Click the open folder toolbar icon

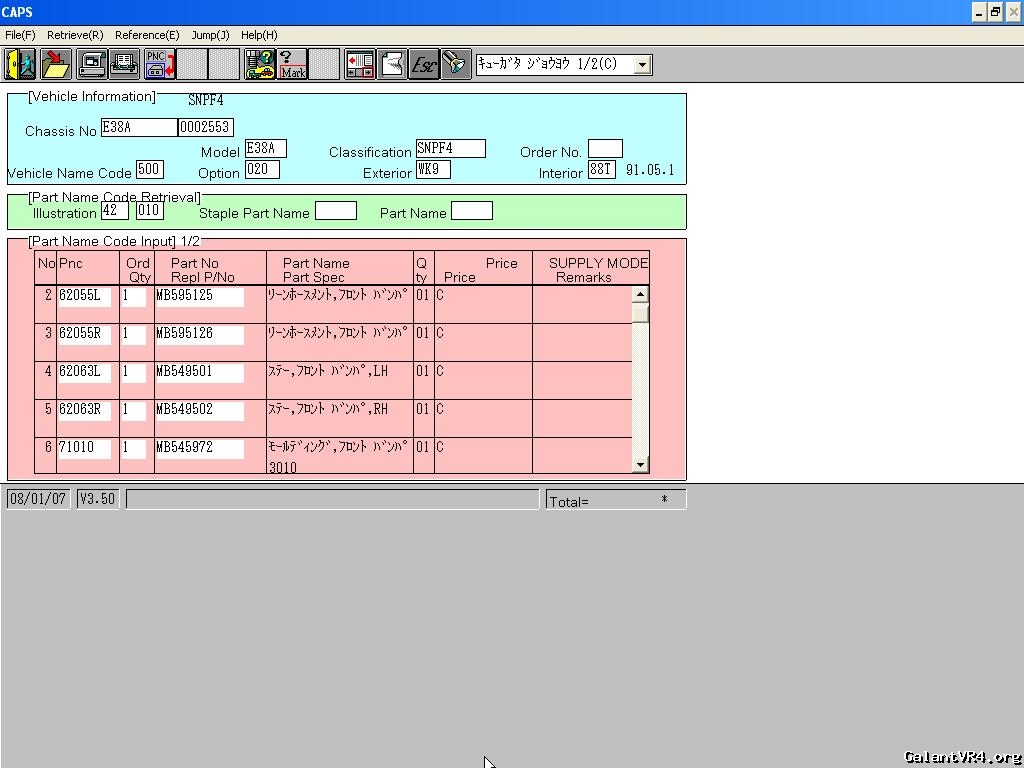point(56,64)
